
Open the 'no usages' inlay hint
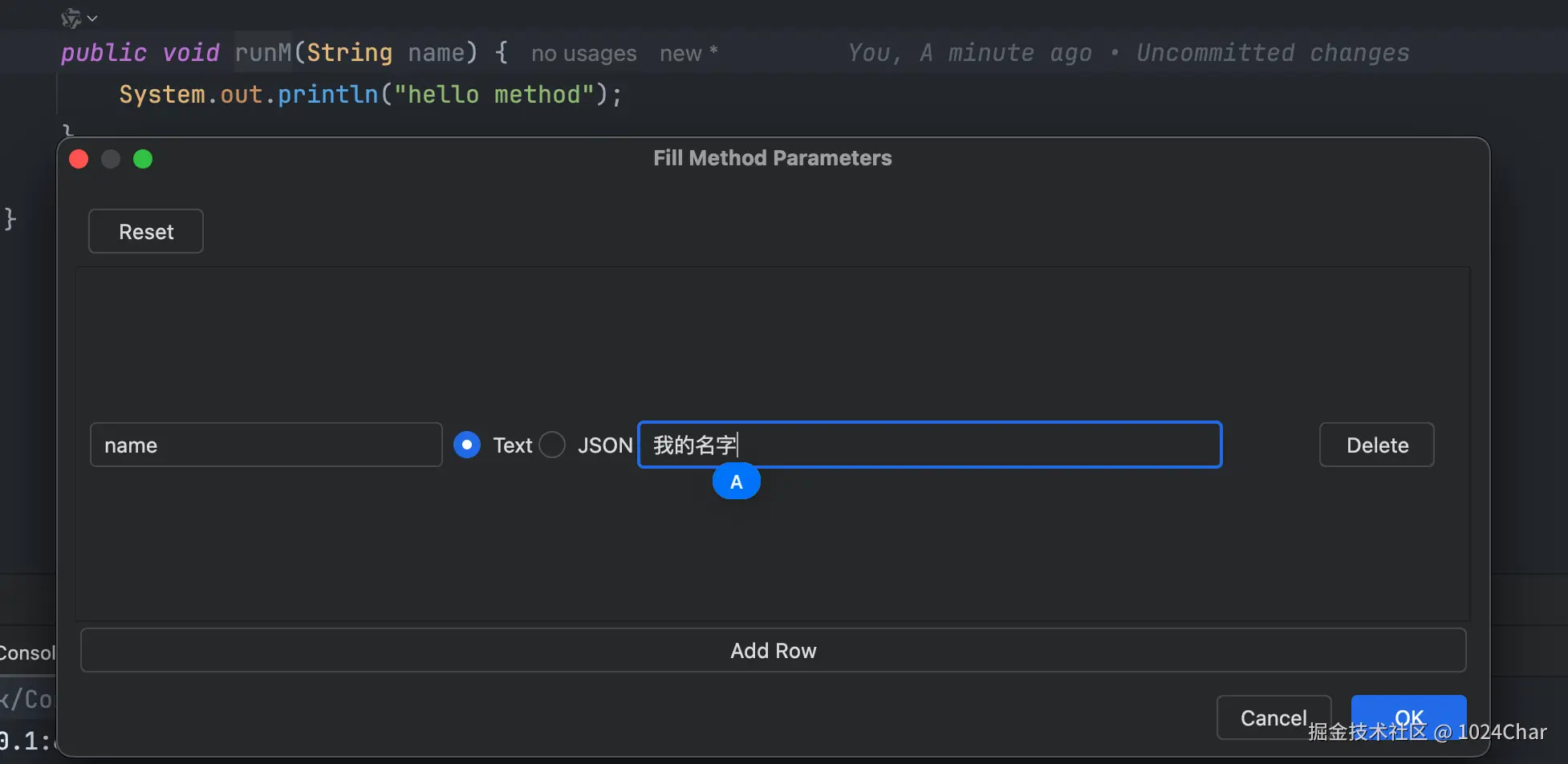[583, 54]
